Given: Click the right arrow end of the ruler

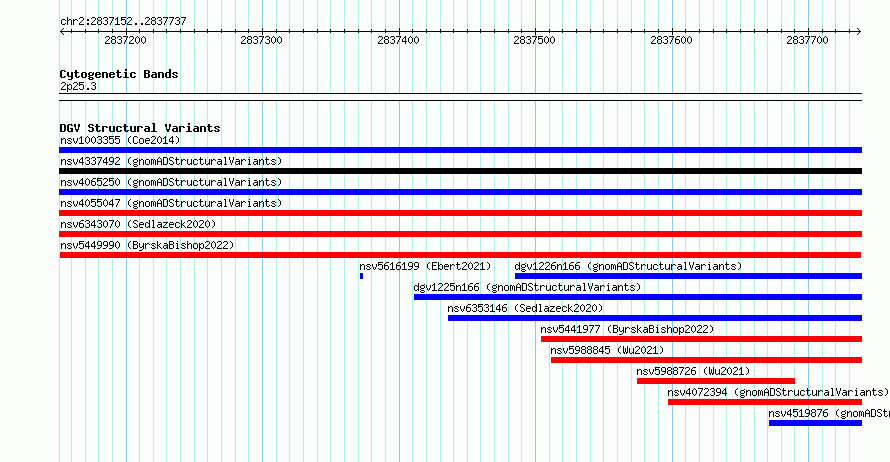Looking at the screenshot, I should (x=859, y=32).
